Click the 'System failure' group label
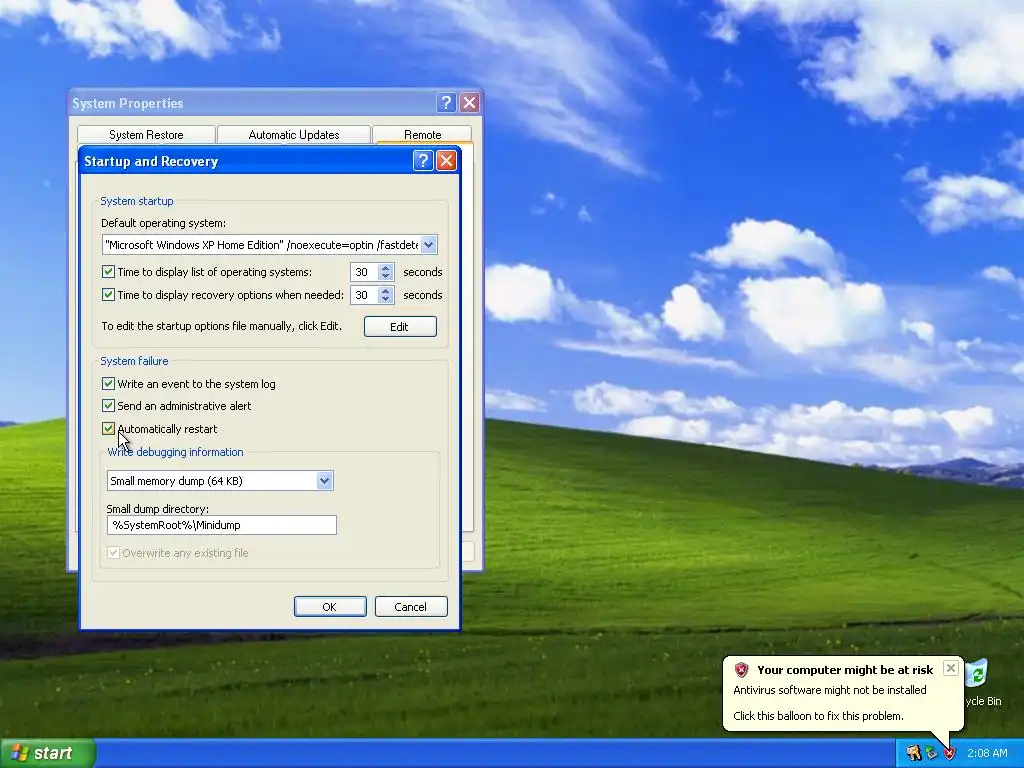This screenshot has height=768, width=1024. pyautogui.click(x=134, y=361)
